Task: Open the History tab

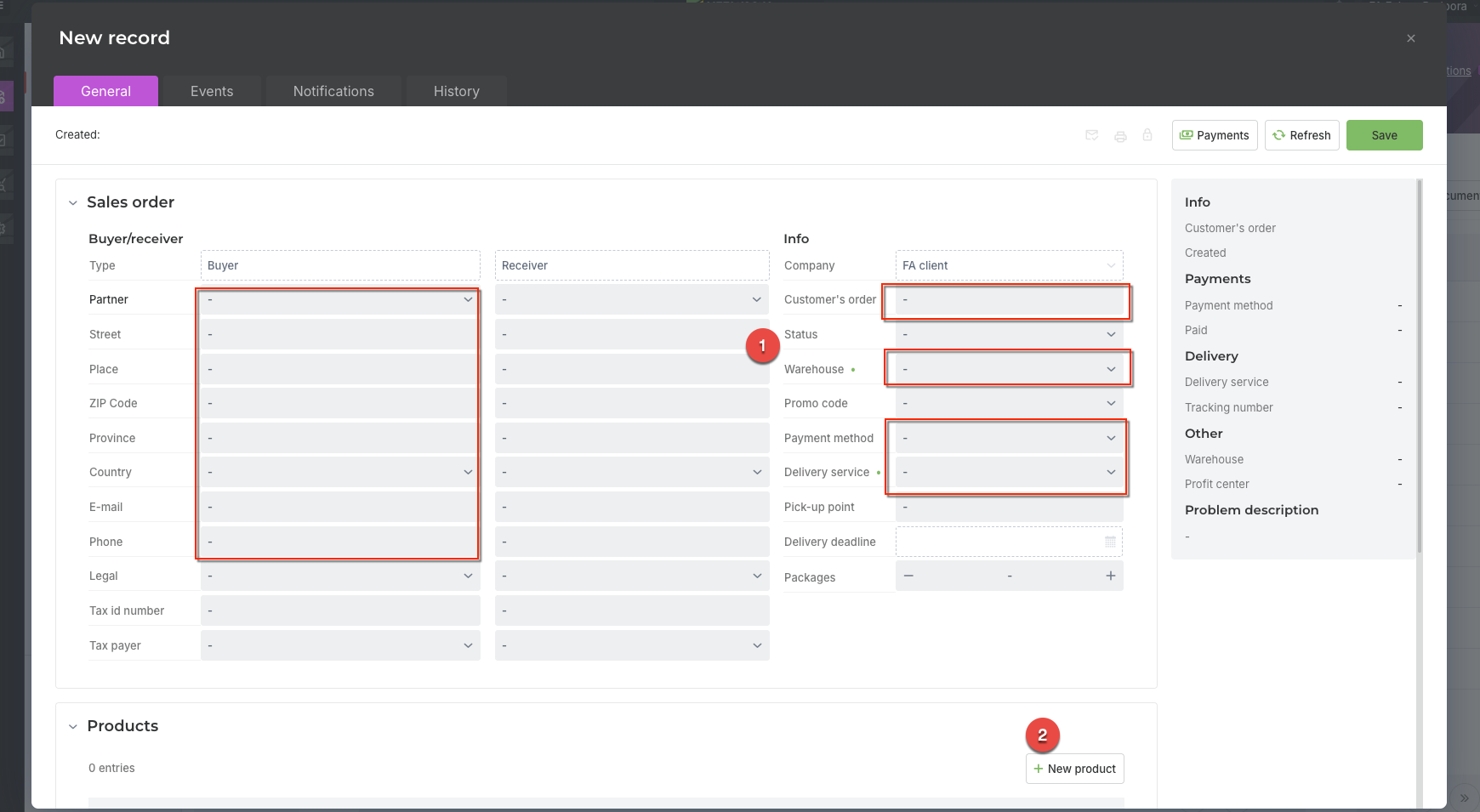Action: (x=457, y=91)
